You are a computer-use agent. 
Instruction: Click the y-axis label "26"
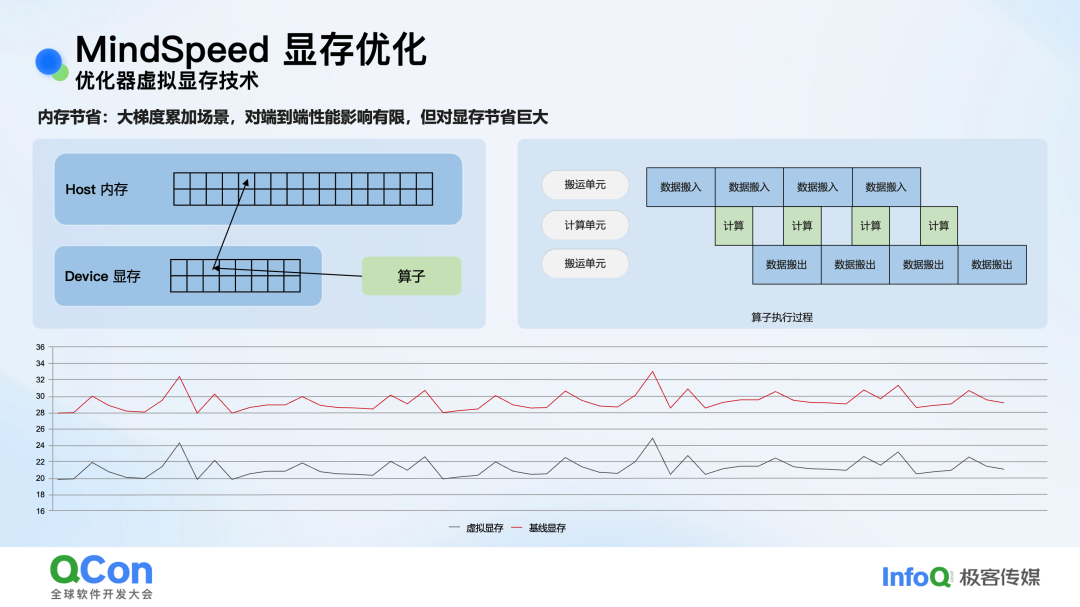pyautogui.click(x=41, y=429)
